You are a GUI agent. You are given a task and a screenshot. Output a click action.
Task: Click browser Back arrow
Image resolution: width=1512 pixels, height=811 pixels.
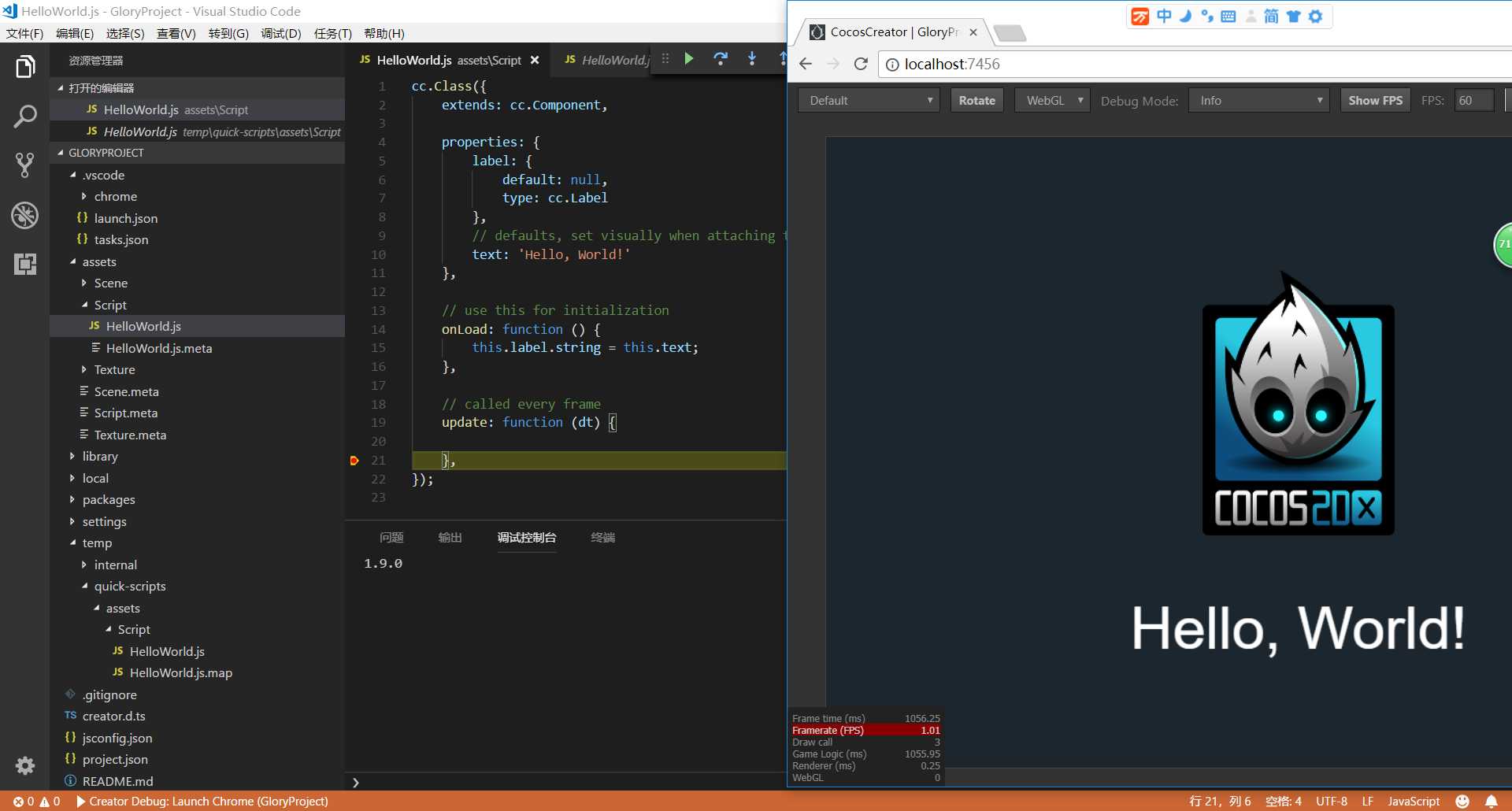(x=806, y=64)
